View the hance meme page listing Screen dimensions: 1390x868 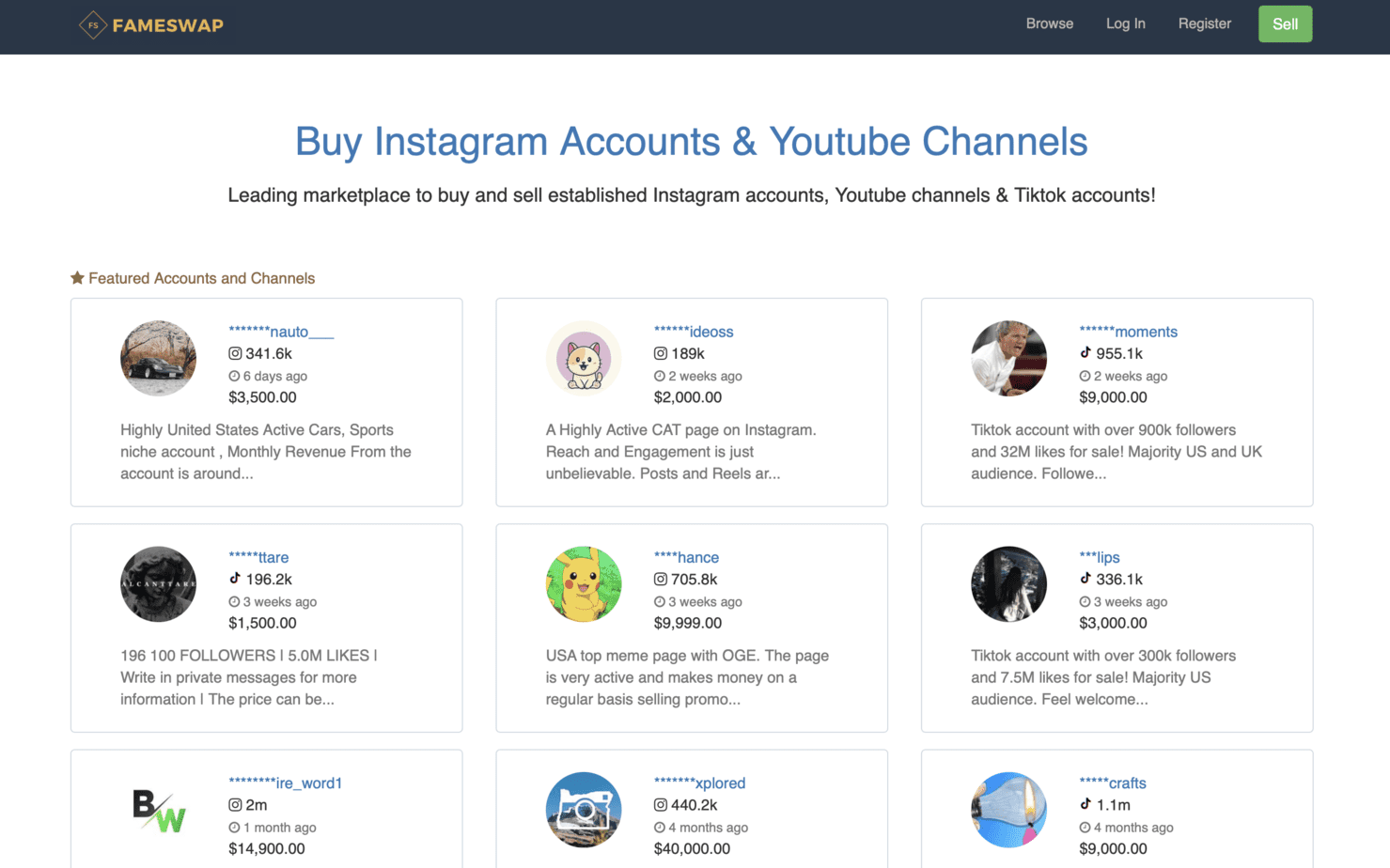pos(686,557)
